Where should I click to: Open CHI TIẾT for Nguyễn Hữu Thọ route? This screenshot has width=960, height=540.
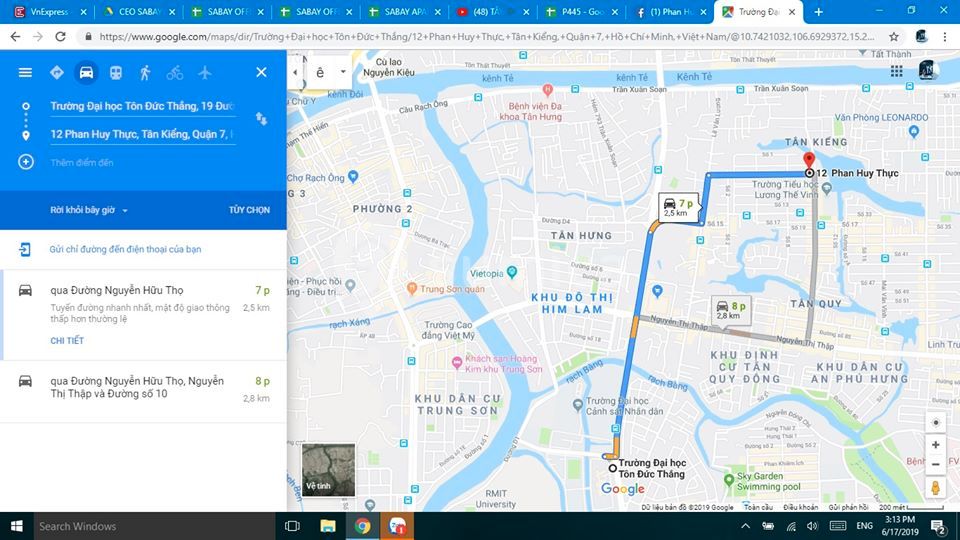(x=67, y=341)
